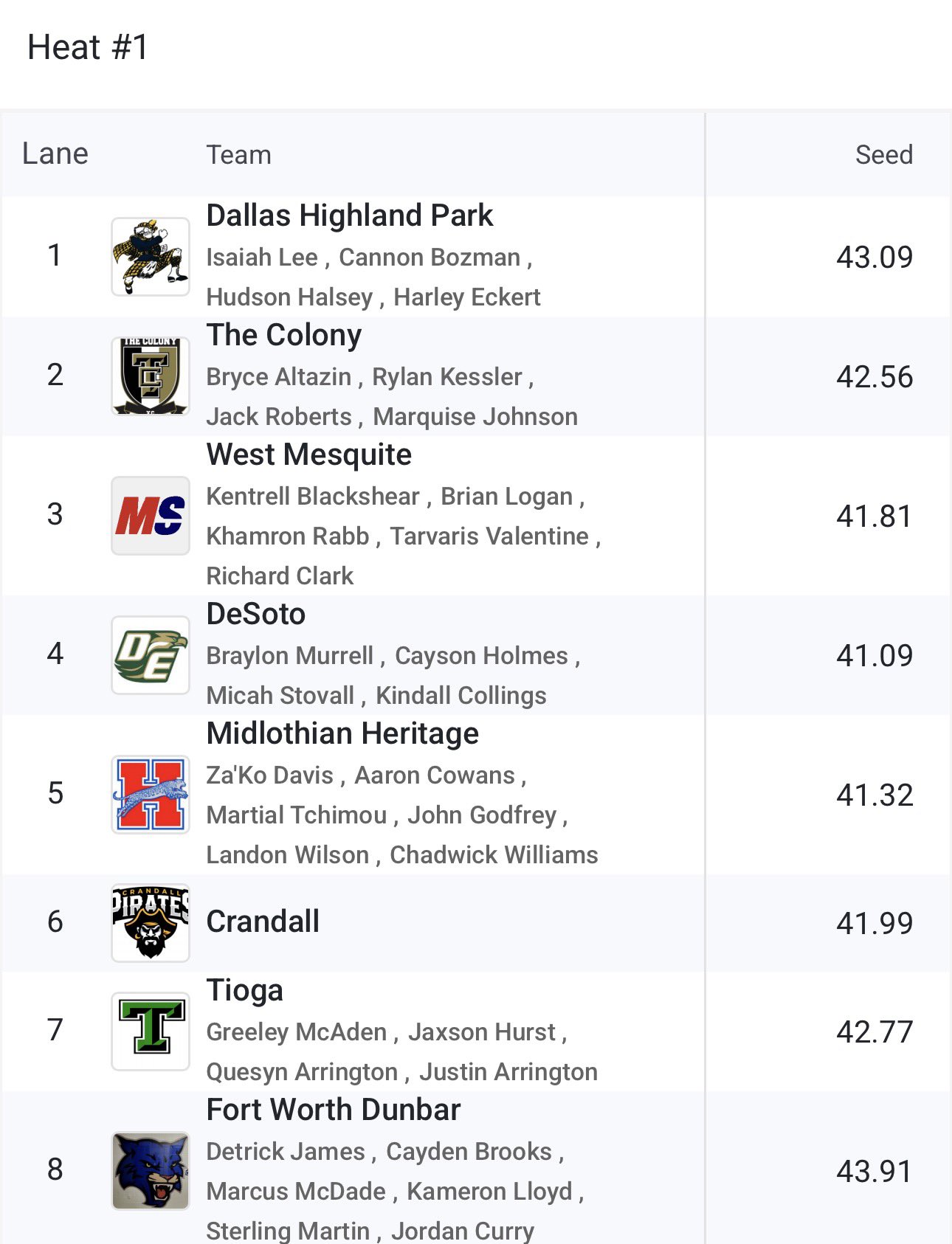Image resolution: width=952 pixels, height=1244 pixels.
Task: Open Fort Worth Dunbar team name
Action: tap(334, 1110)
